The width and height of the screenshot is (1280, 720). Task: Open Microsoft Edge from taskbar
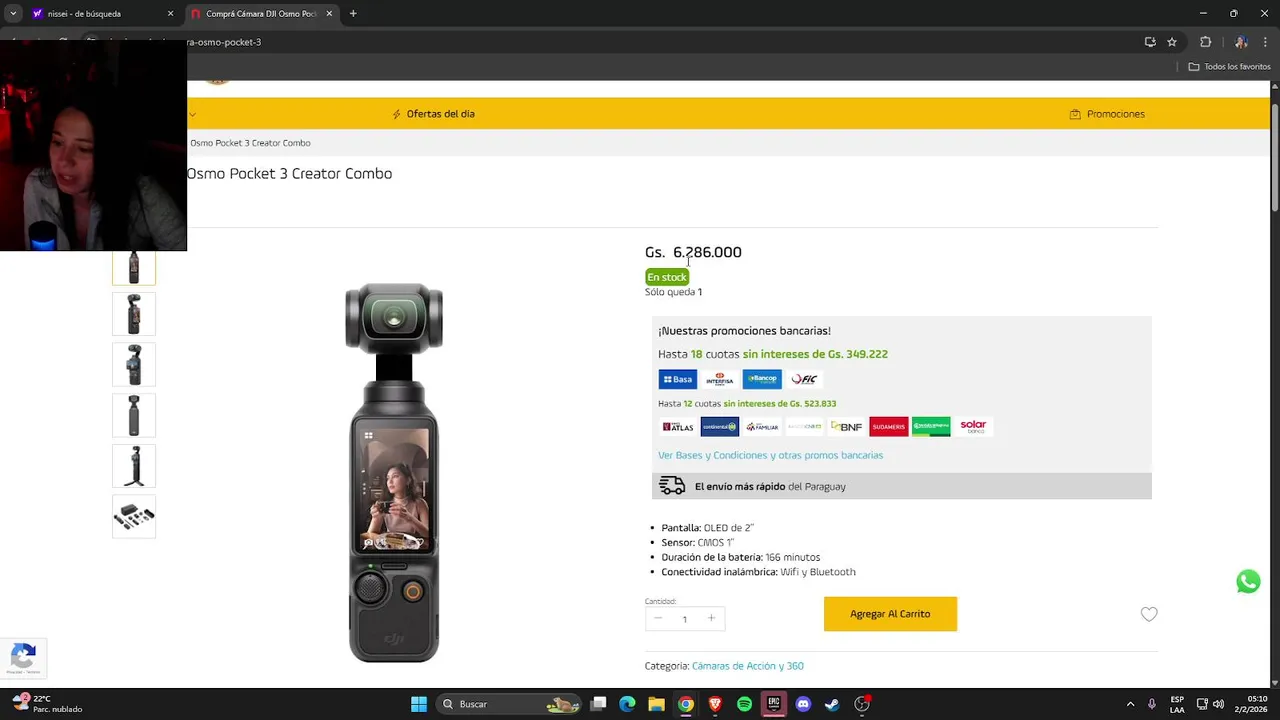[627, 704]
